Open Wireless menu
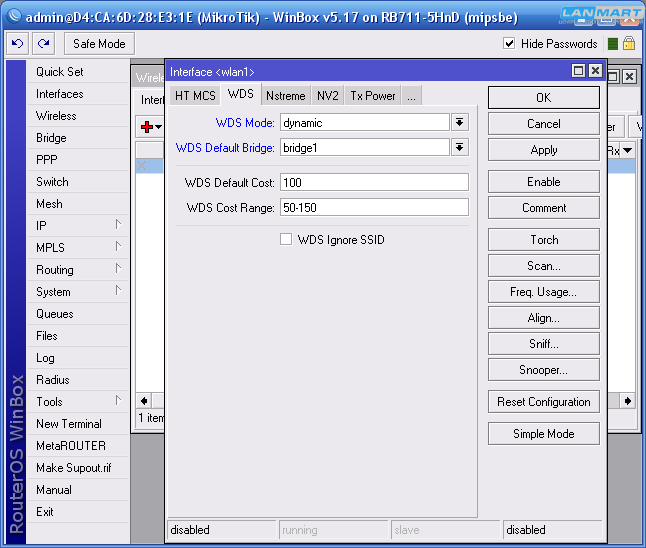Screen dimensions: 646x548 (x=77, y=116)
